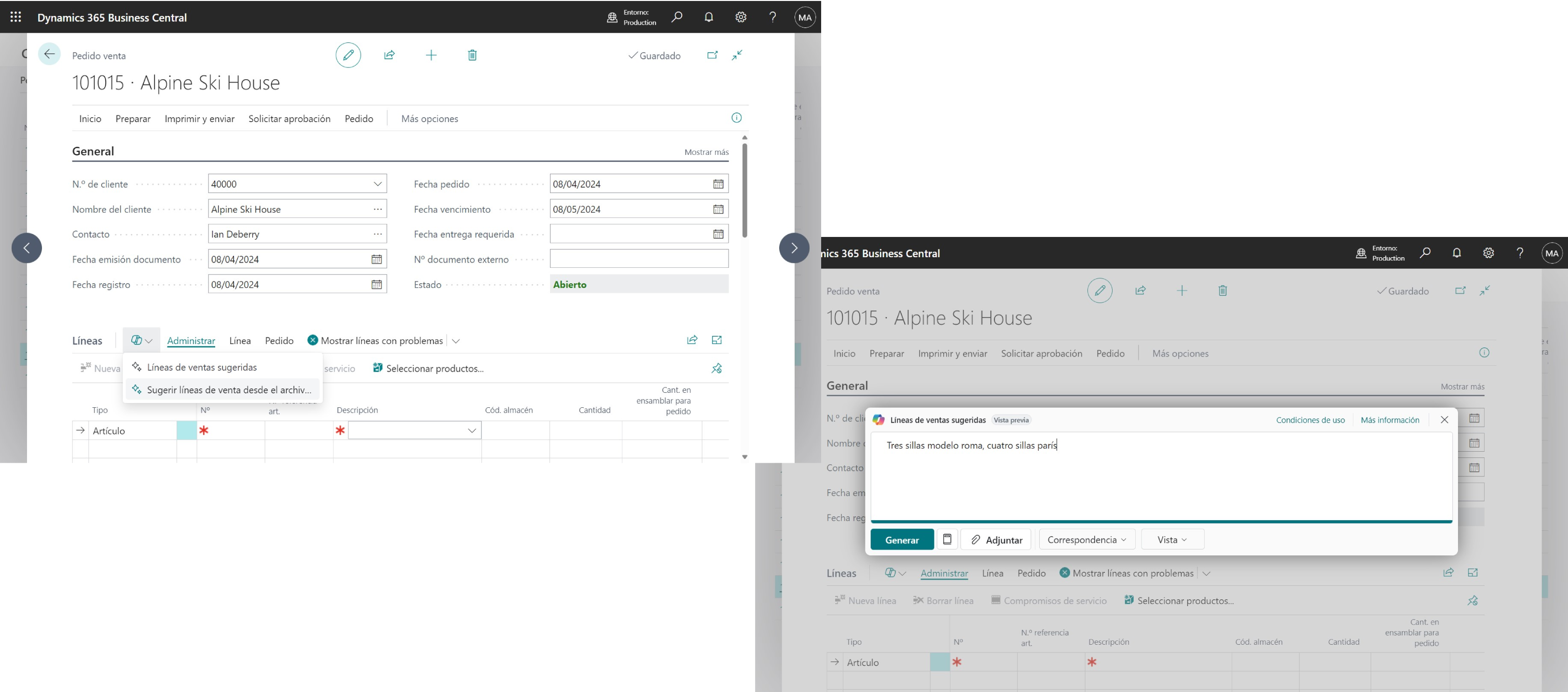Open Condiciones de uso link
This screenshot has height=692, width=1568.
coord(1310,420)
